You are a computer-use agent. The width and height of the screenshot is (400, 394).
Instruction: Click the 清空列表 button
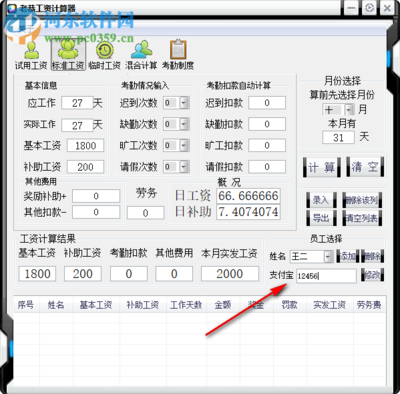coord(362,218)
